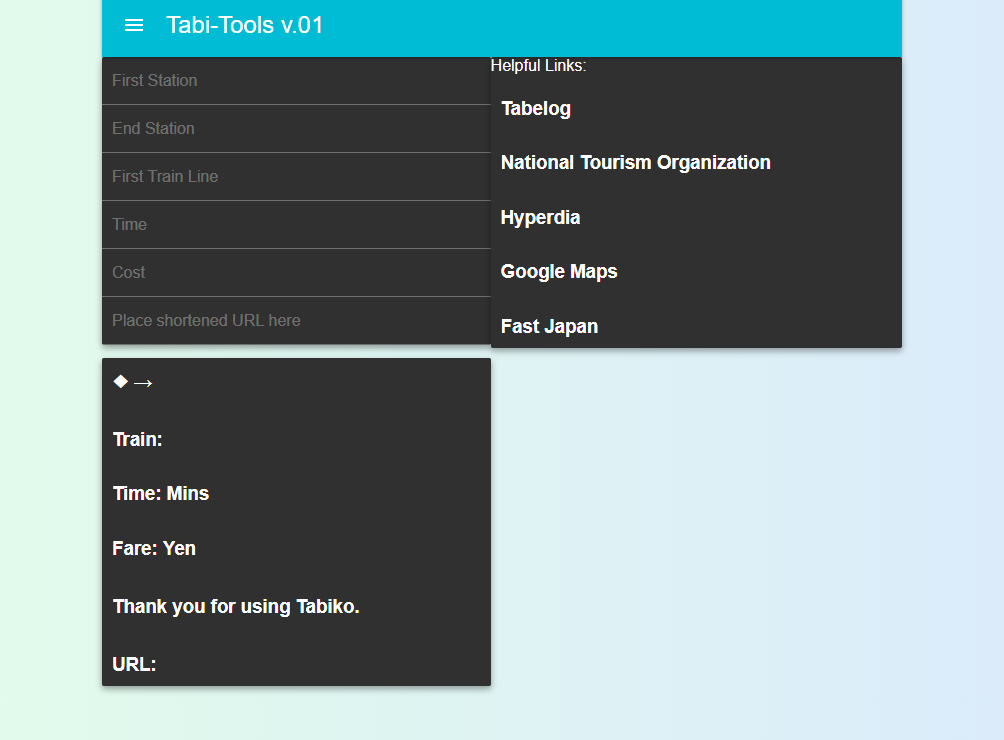Click the URL: output line
This screenshot has width=1004, height=740.
[x=134, y=664]
